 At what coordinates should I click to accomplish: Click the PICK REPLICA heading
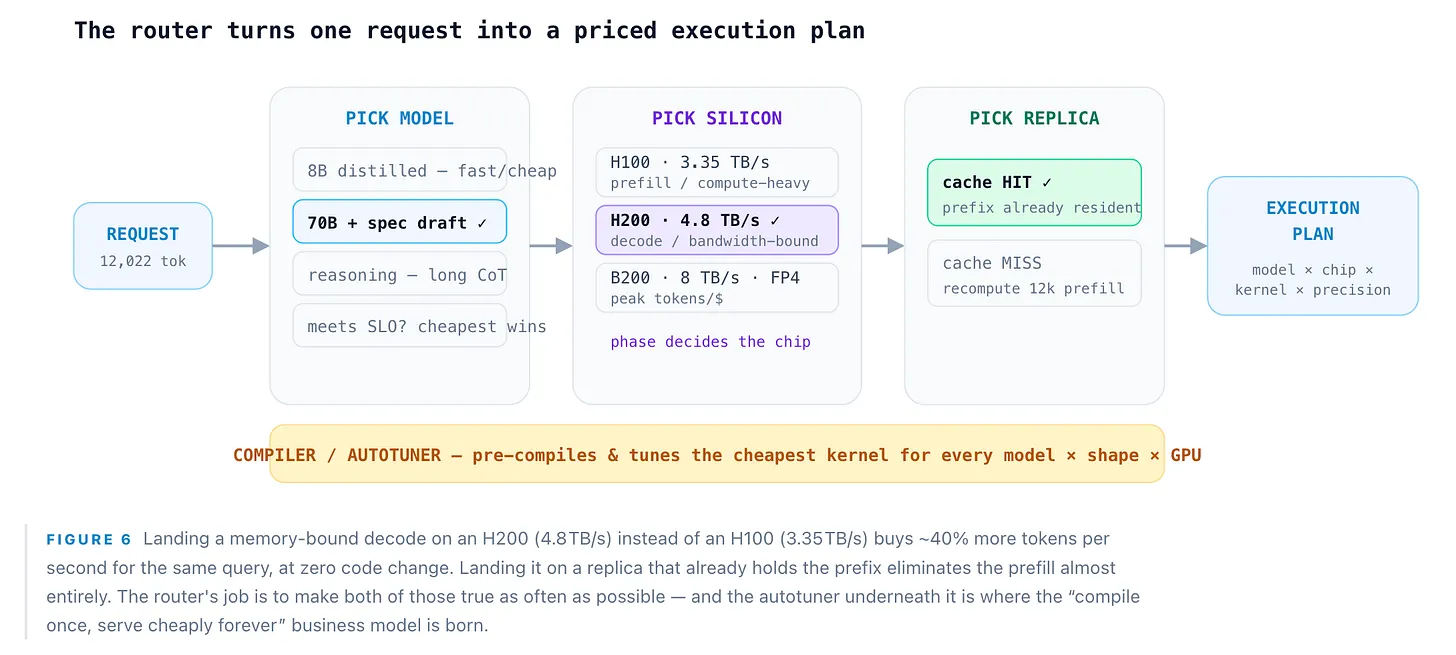tap(1034, 118)
